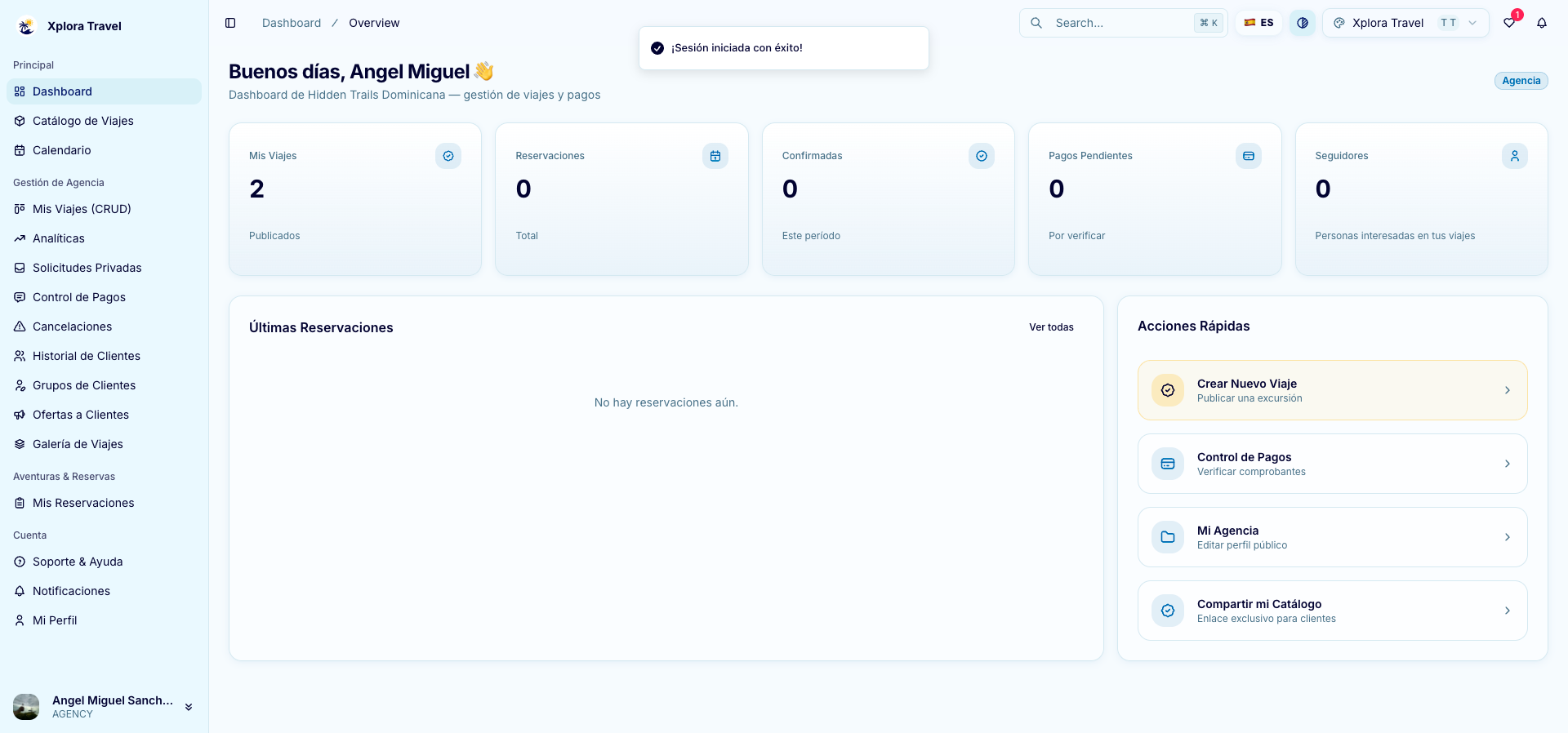
Task: Click the search magnifier icon
Action: click(x=1036, y=23)
